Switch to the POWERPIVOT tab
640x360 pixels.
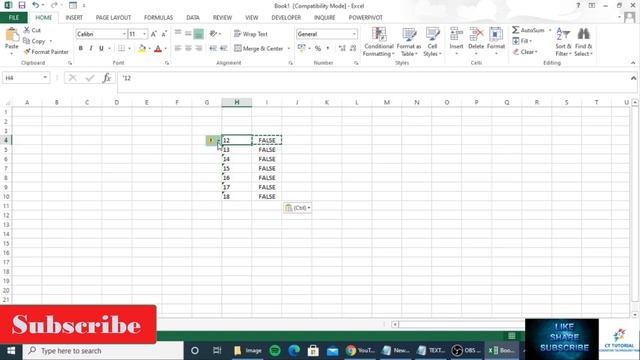click(x=365, y=18)
